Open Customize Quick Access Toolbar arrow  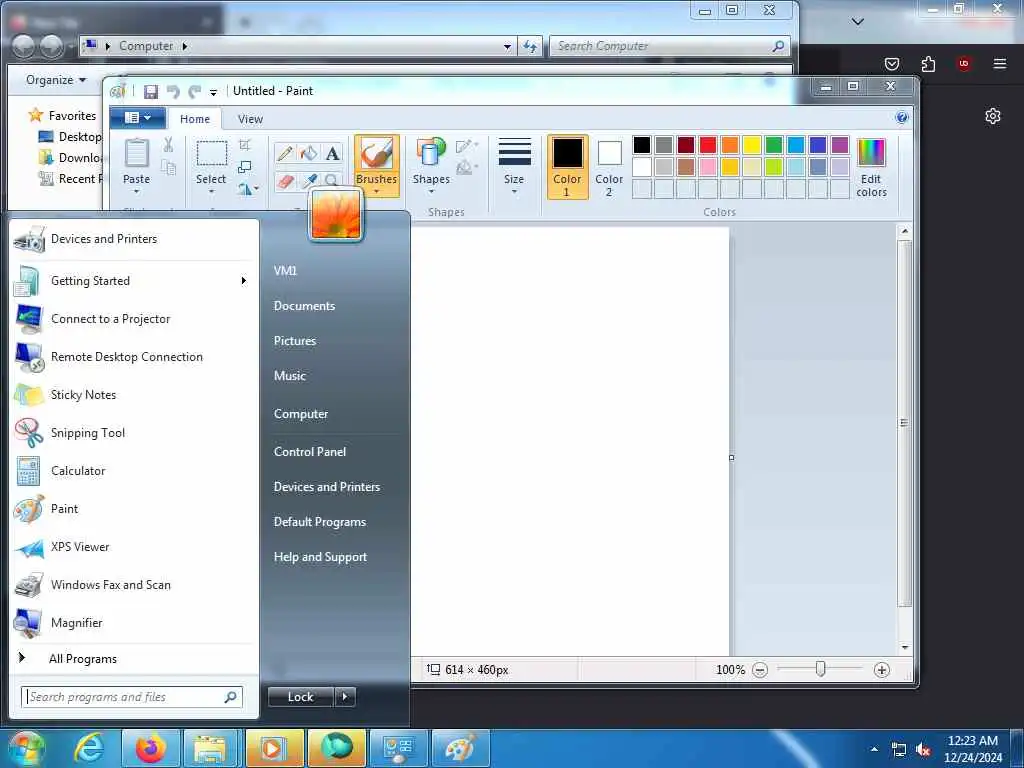click(213, 92)
